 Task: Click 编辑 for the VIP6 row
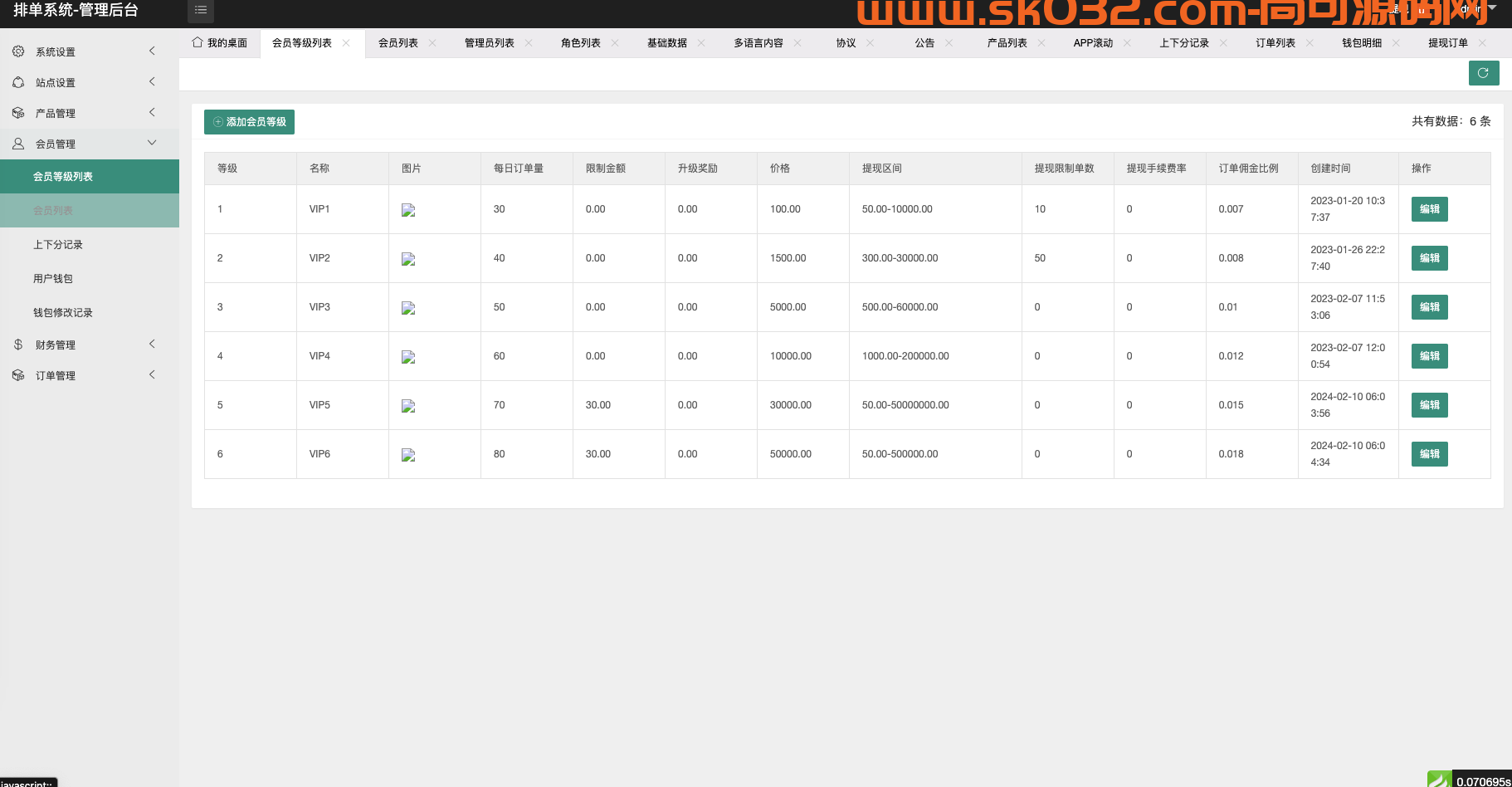click(x=1430, y=454)
